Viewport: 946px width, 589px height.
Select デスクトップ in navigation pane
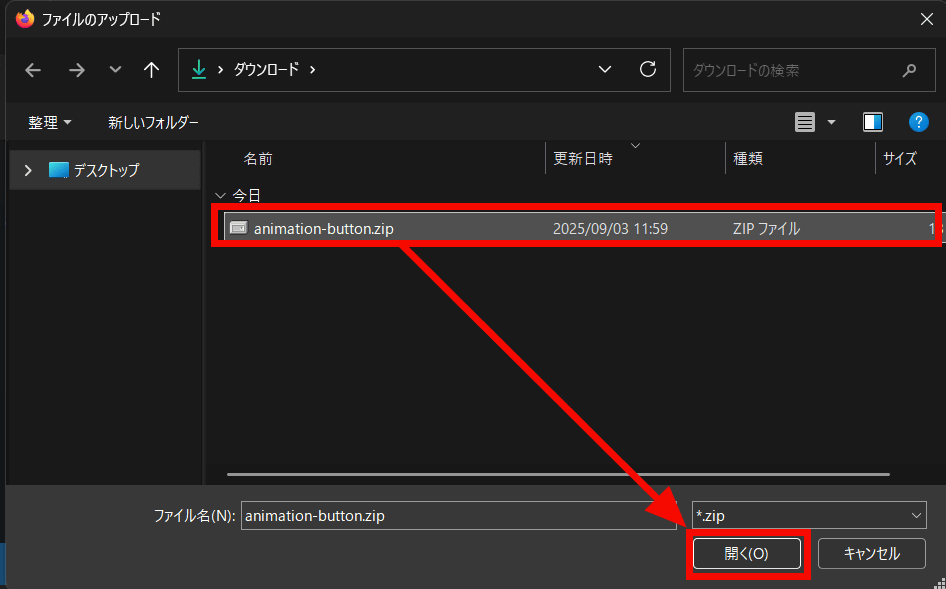(x=107, y=170)
